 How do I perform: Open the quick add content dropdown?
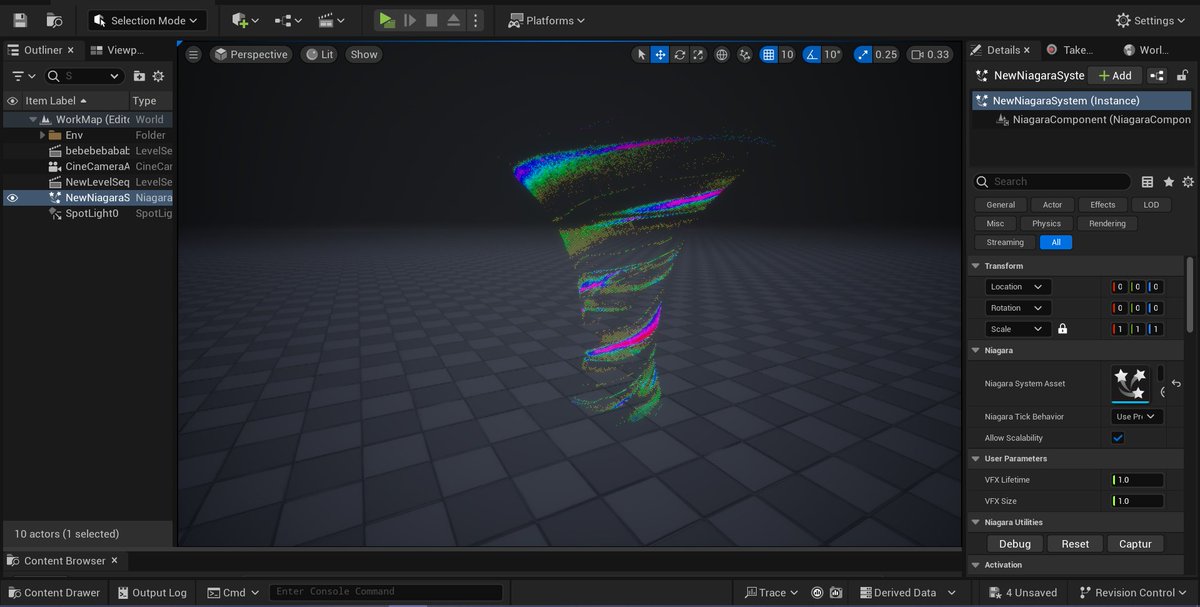[245, 20]
